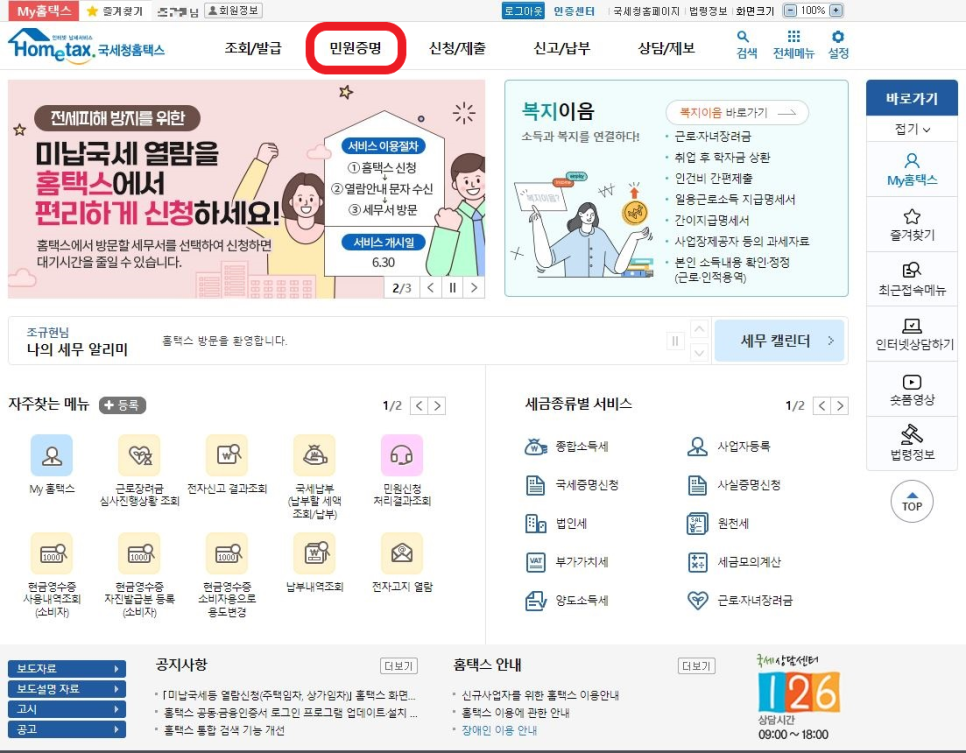This screenshot has height=753, width=966.
Task: Open 조회/발급 menu
Action: [253, 47]
